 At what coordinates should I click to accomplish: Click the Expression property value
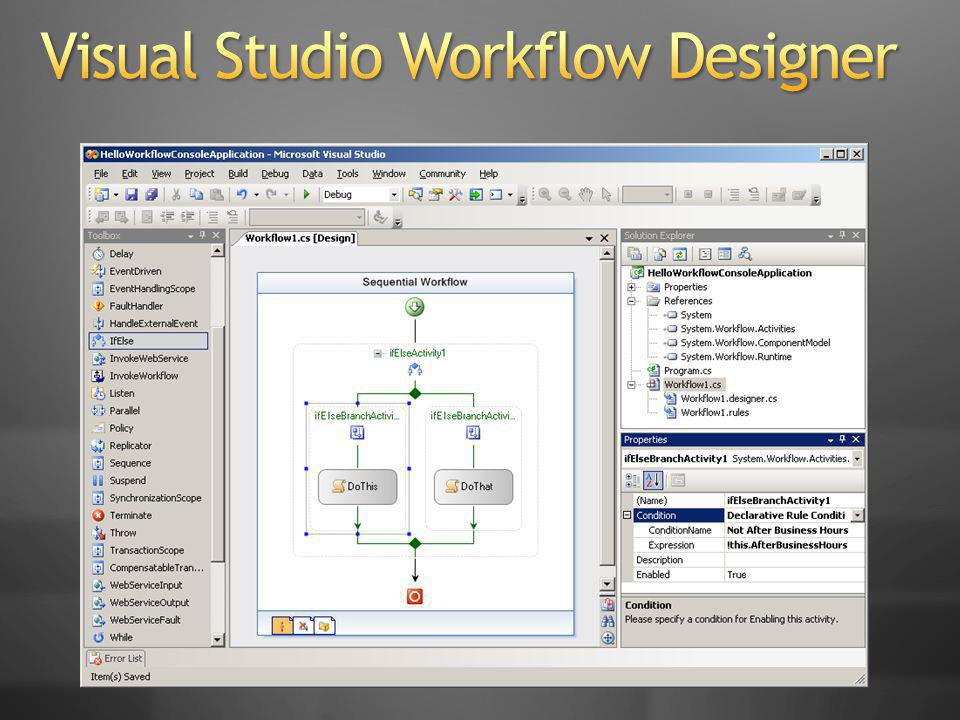(x=794, y=545)
